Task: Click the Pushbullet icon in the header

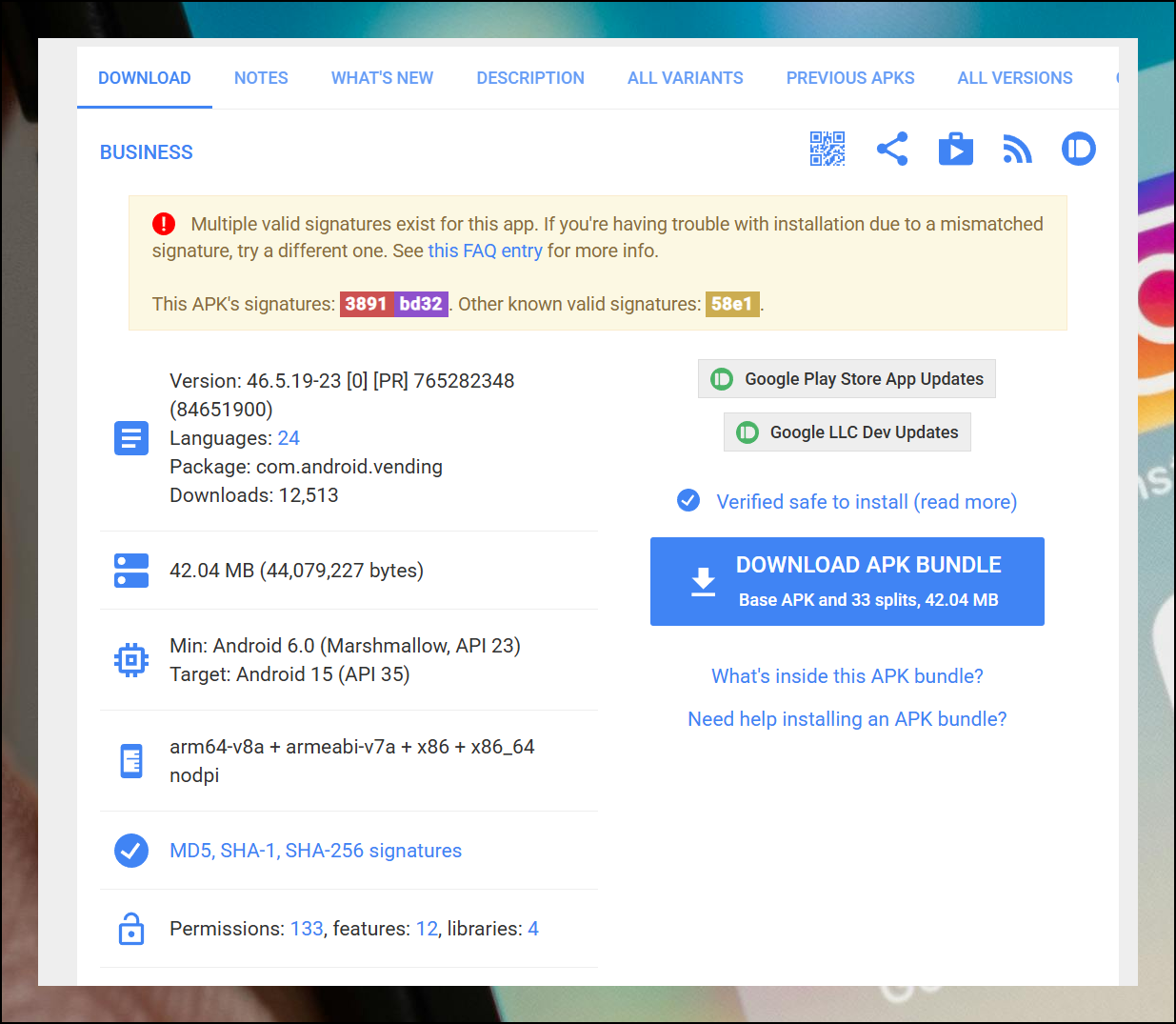Action: [x=1079, y=149]
